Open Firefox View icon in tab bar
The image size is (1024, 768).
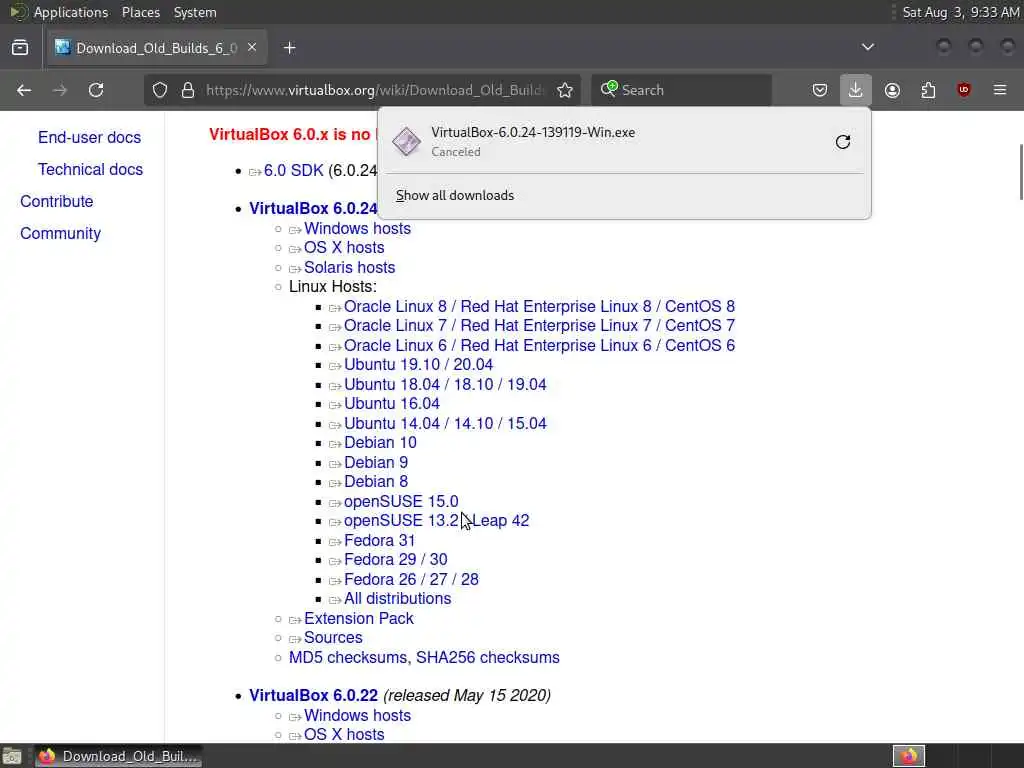click(x=20, y=48)
